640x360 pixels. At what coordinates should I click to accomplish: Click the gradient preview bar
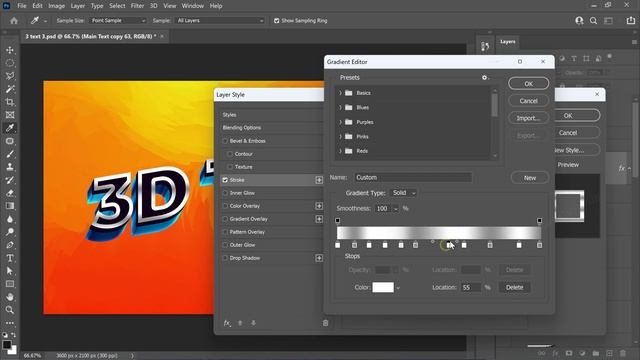pos(439,233)
